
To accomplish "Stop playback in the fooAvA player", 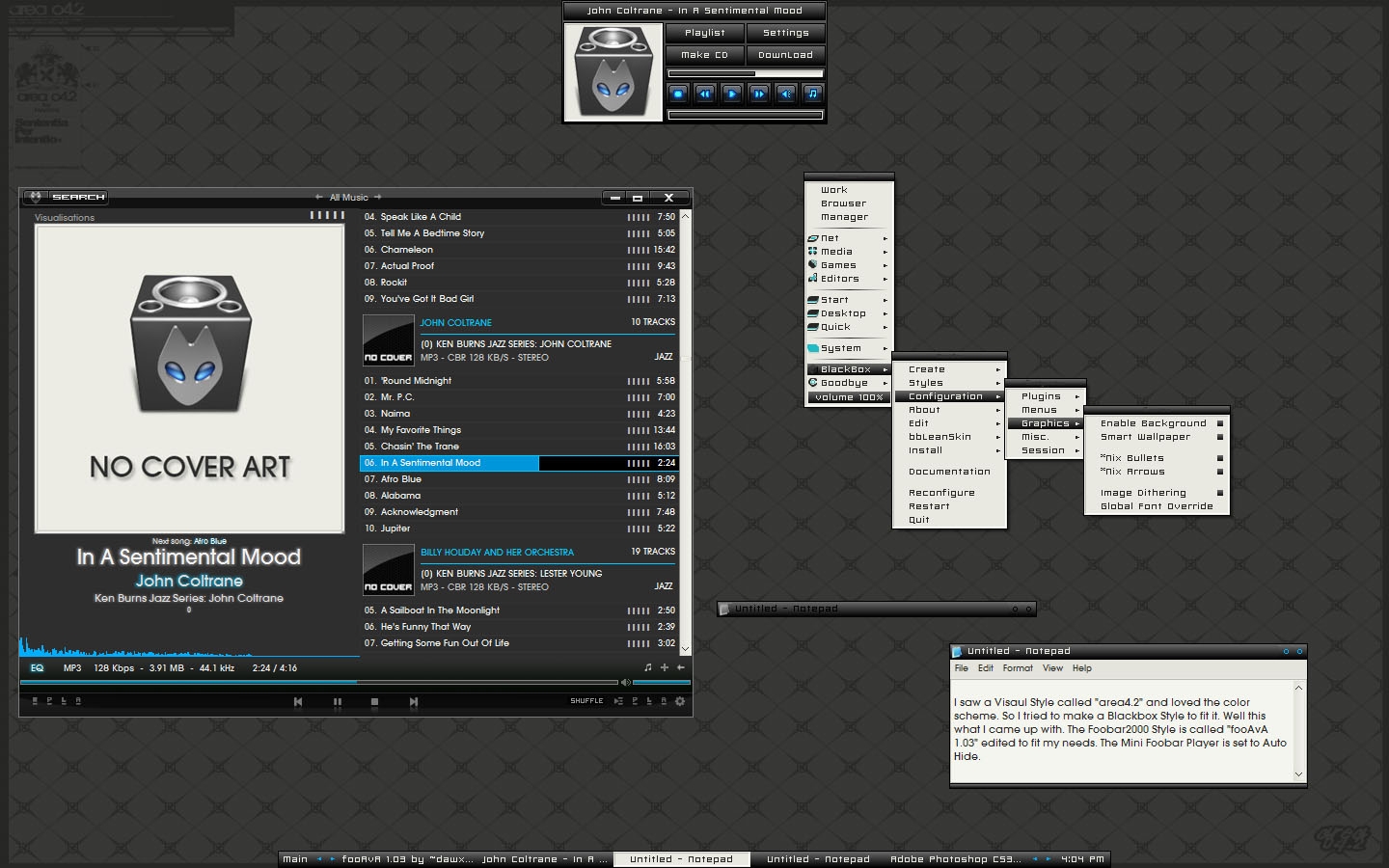I will [374, 702].
